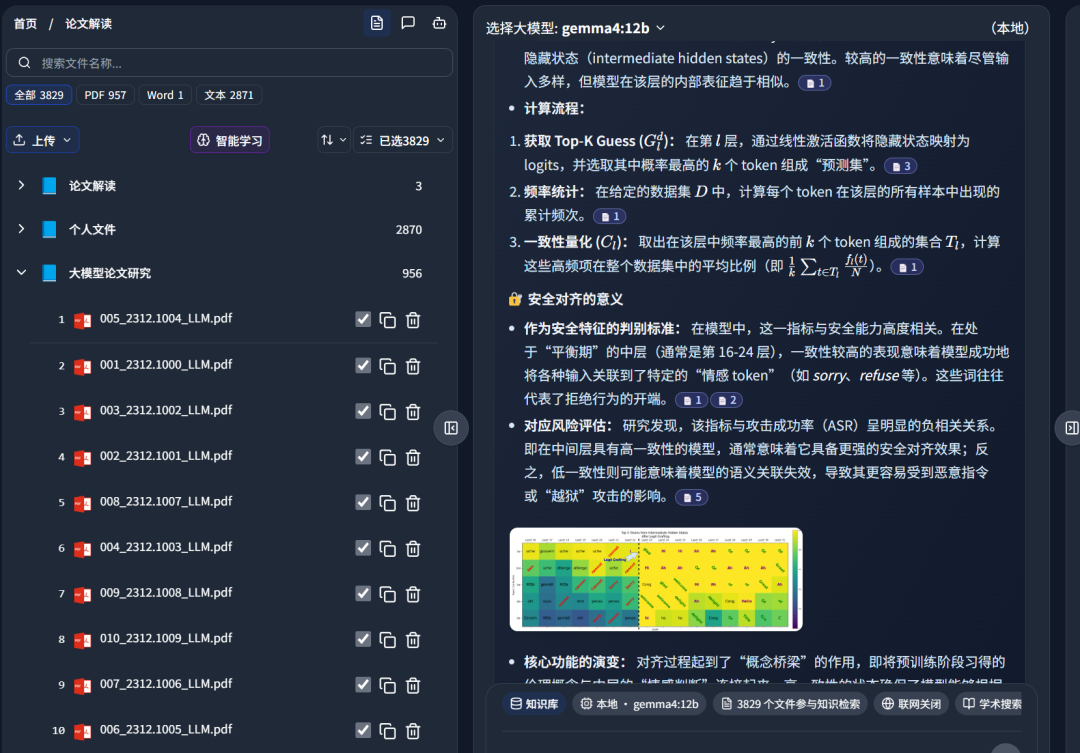Select the PDF 957 filter tab

click(x=105, y=95)
